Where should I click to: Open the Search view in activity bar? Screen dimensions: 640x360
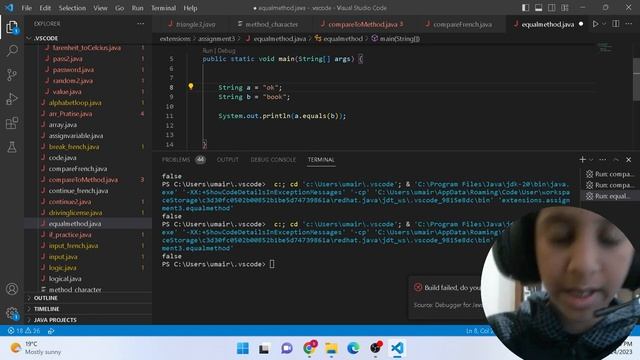point(12,51)
